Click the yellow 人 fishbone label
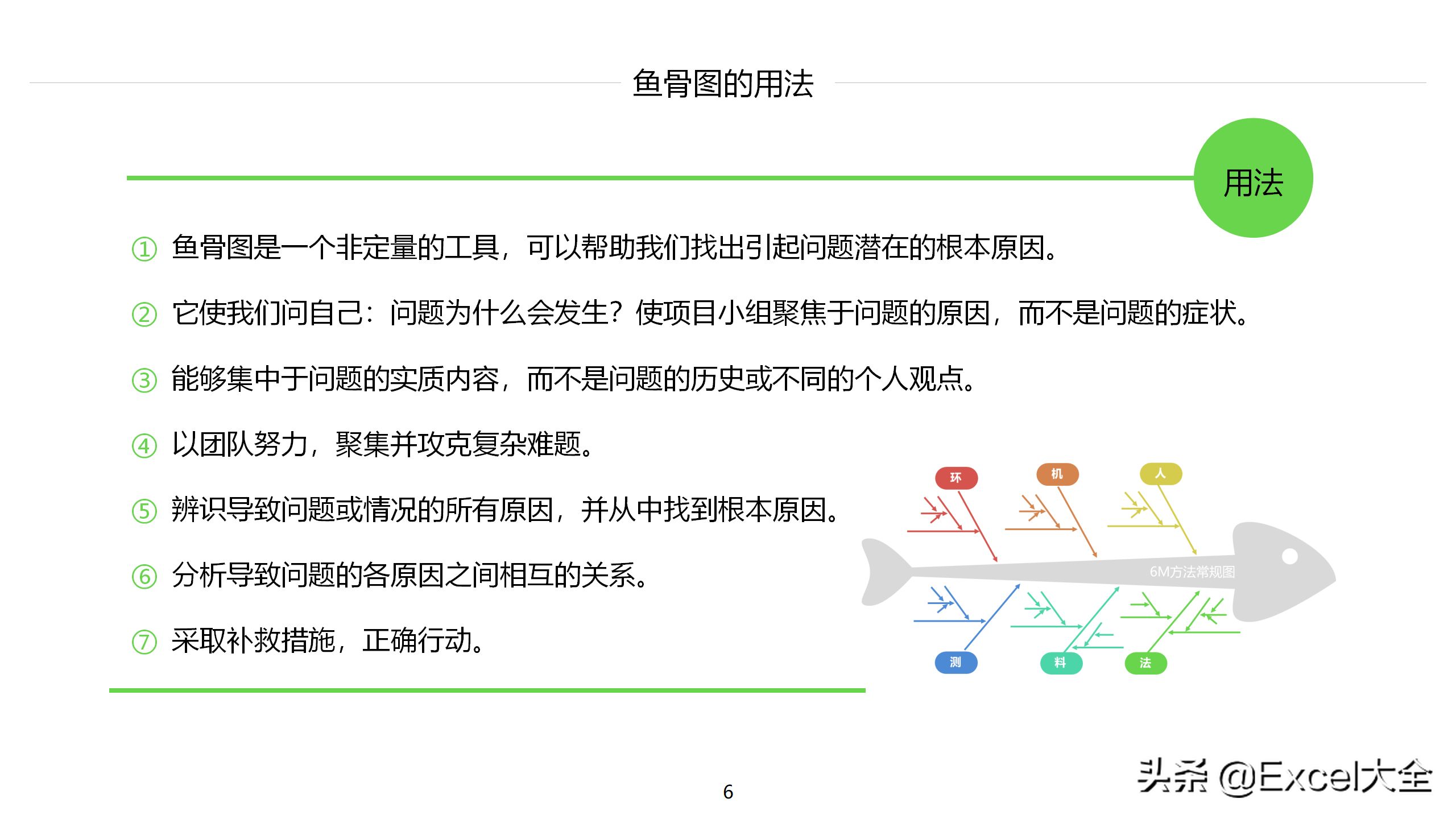1456x819 pixels. click(x=1160, y=473)
